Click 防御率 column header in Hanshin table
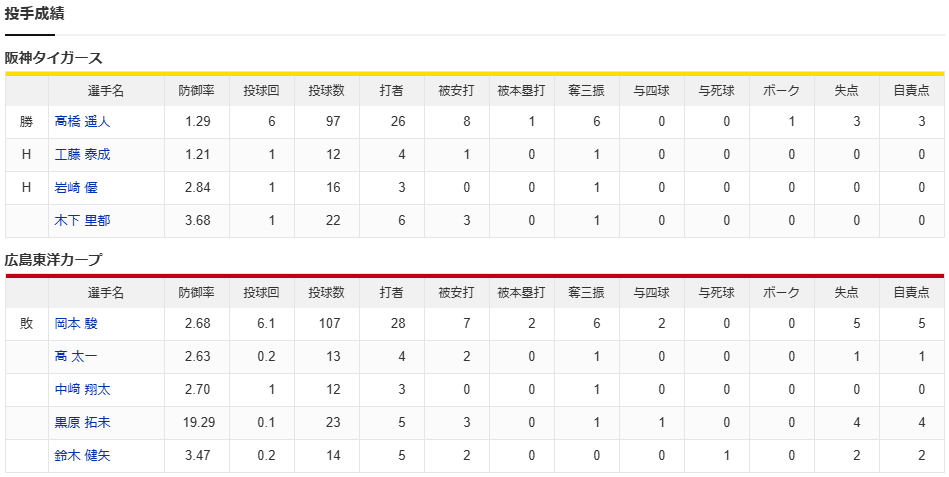The width and height of the screenshot is (949, 477). 197,91
